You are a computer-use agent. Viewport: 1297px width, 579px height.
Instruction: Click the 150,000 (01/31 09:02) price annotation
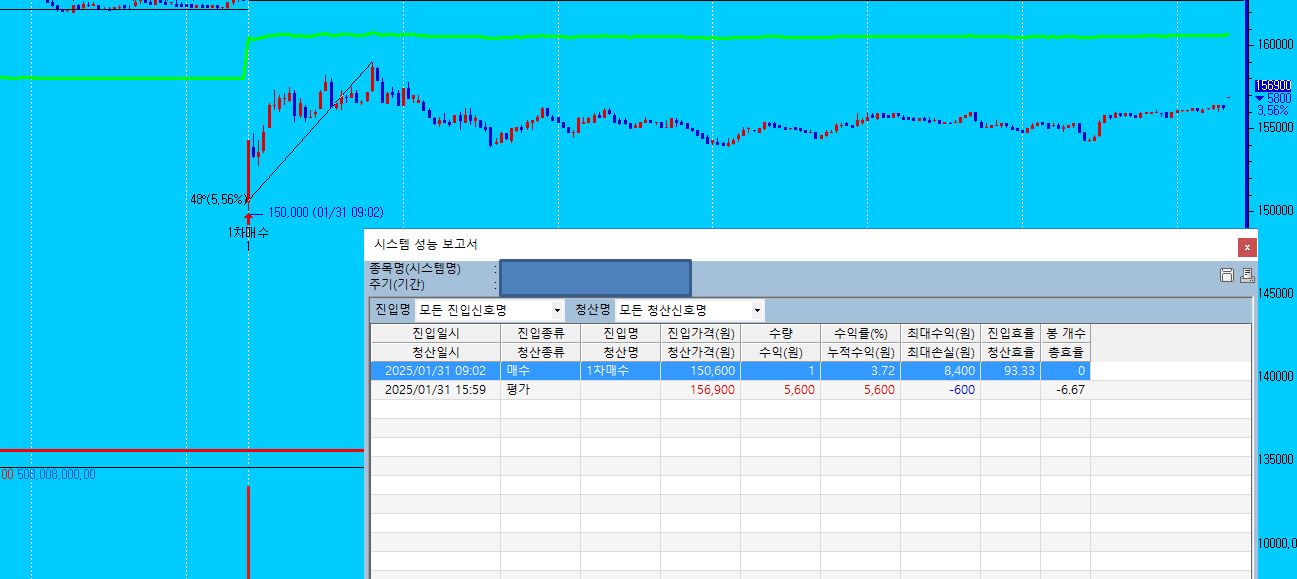click(x=325, y=212)
